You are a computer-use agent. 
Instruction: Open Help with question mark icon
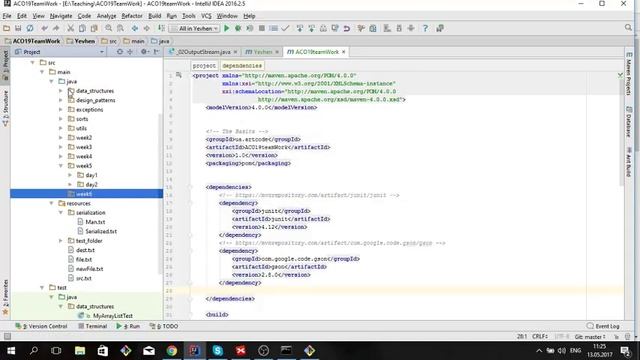click(x=425, y=28)
